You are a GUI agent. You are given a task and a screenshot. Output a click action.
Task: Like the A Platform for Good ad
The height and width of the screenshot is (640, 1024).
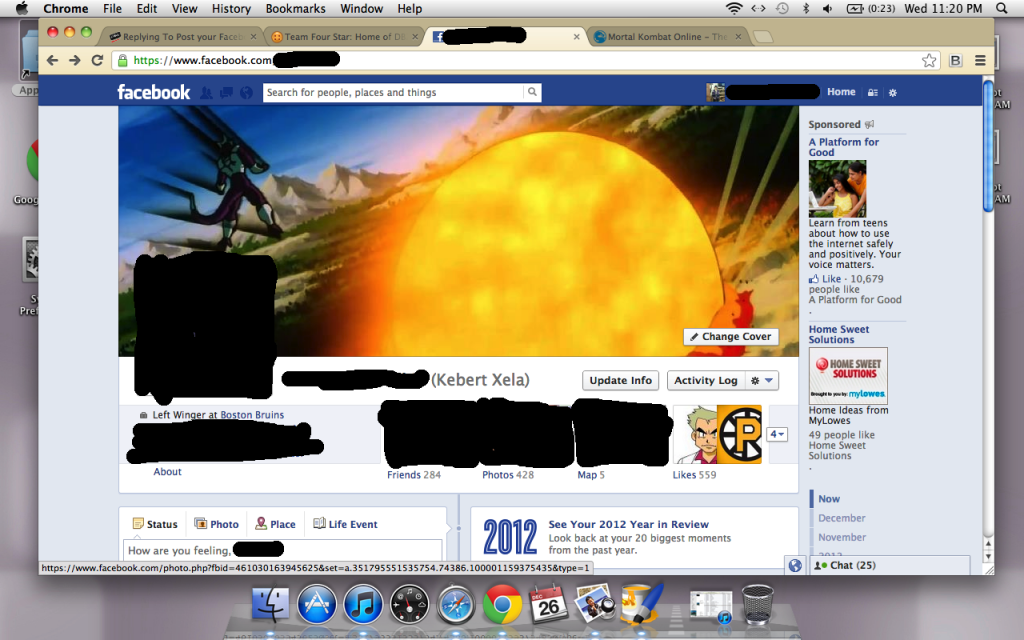point(825,279)
